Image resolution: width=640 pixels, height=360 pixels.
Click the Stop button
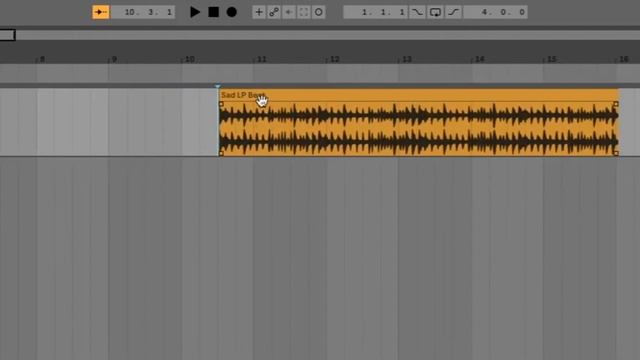tap(213, 12)
